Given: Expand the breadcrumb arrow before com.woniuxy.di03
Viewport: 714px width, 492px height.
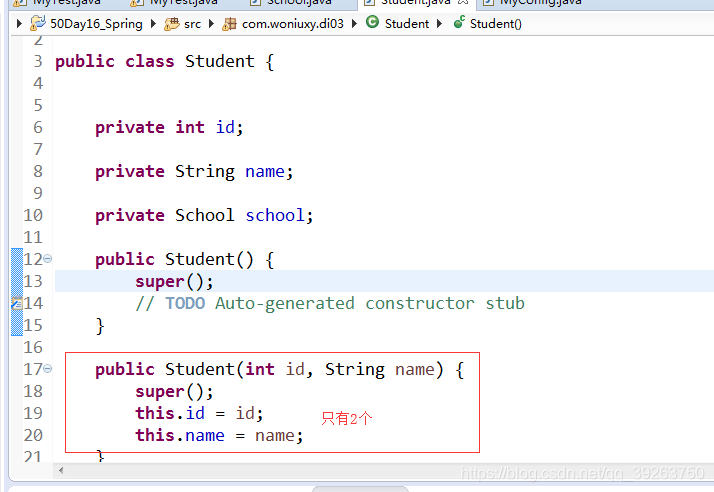Looking at the screenshot, I should tap(211, 23).
